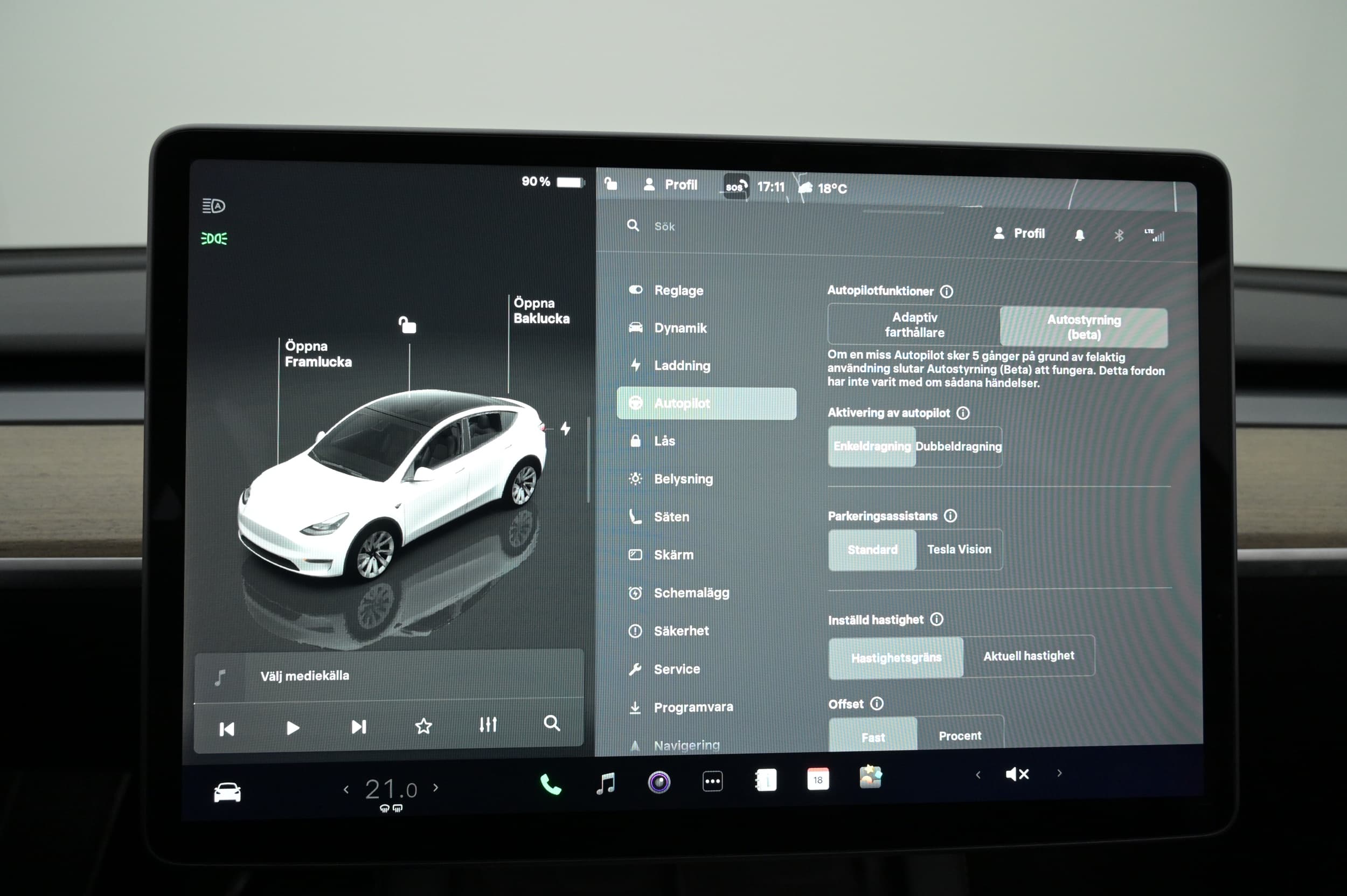This screenshot has width=1347, height=896.
Task: Open the dashcam camera app
Action: point(658,782)
